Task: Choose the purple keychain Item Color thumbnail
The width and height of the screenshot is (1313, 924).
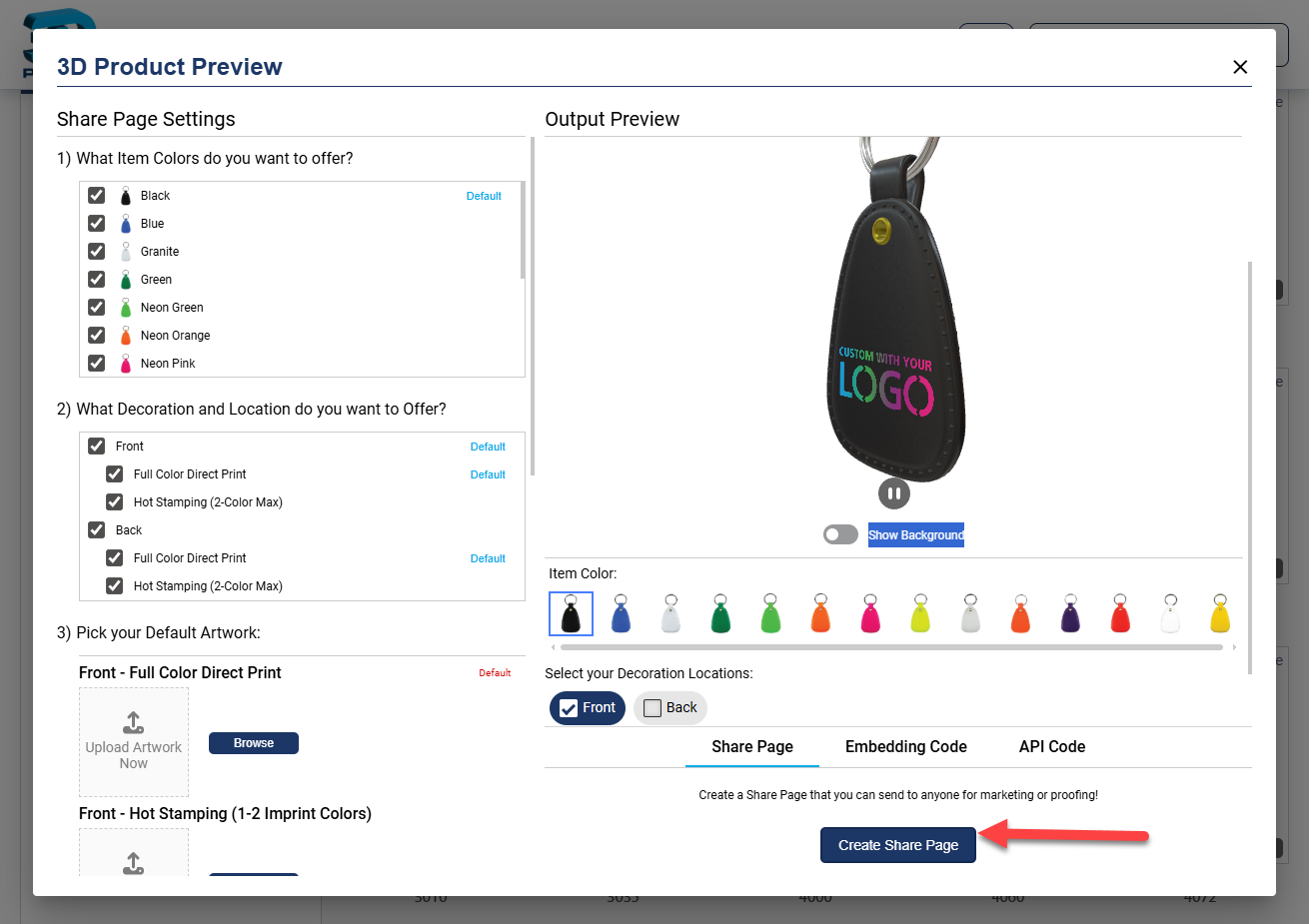Action: 1070,613
